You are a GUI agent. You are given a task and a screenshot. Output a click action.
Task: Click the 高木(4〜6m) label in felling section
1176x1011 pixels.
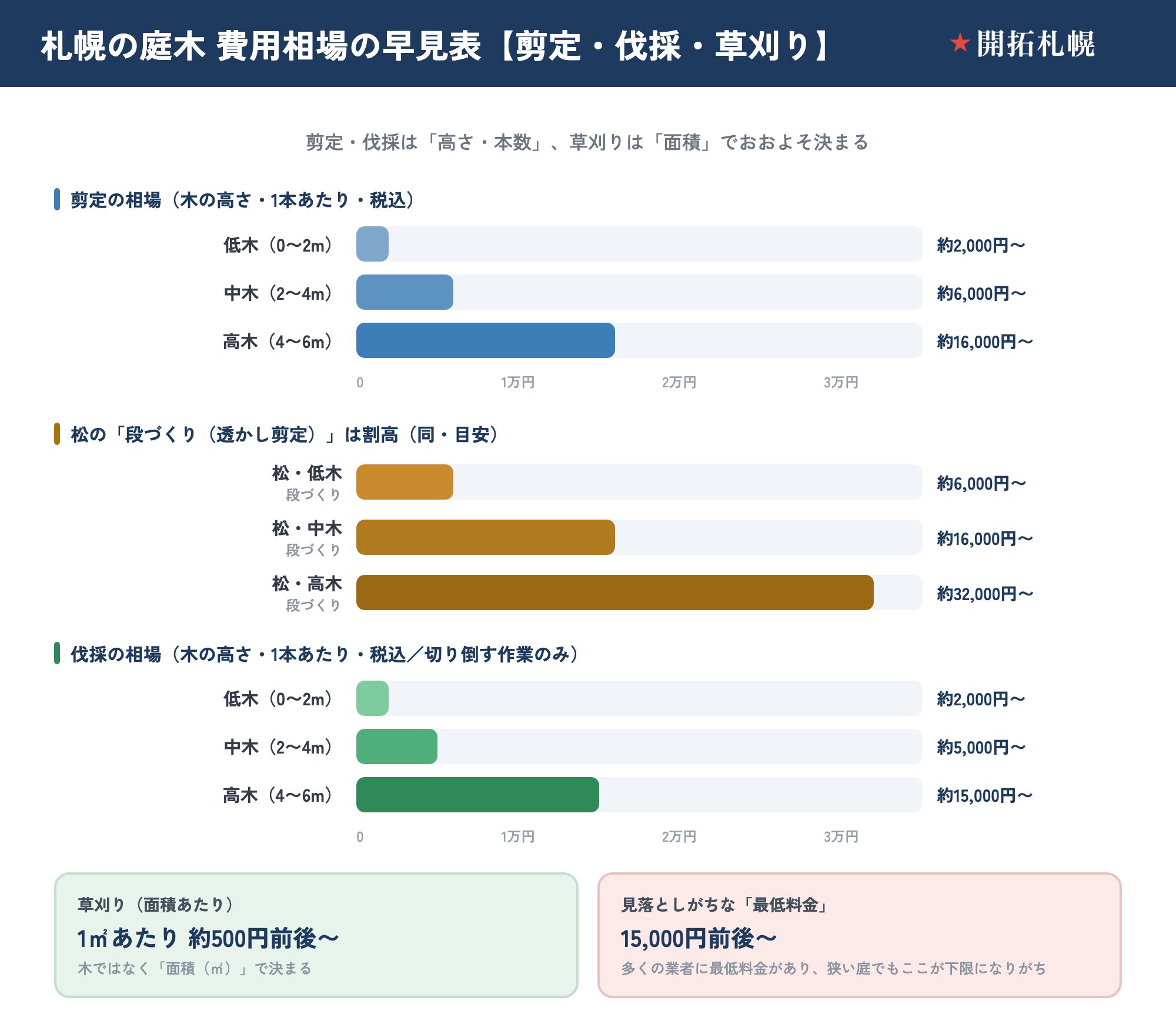[278, 795]
